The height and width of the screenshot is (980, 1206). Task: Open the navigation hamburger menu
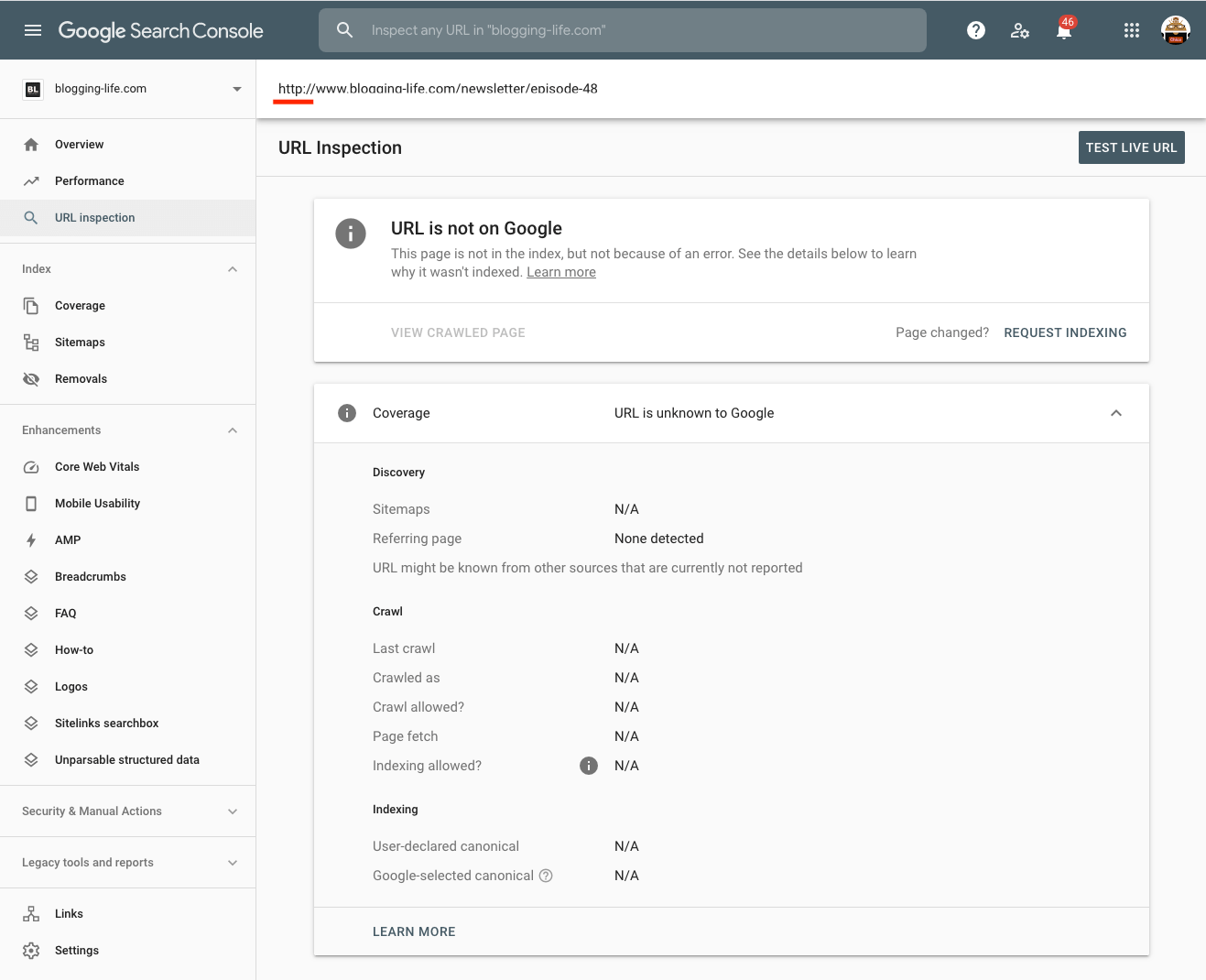tap(33, 29)
